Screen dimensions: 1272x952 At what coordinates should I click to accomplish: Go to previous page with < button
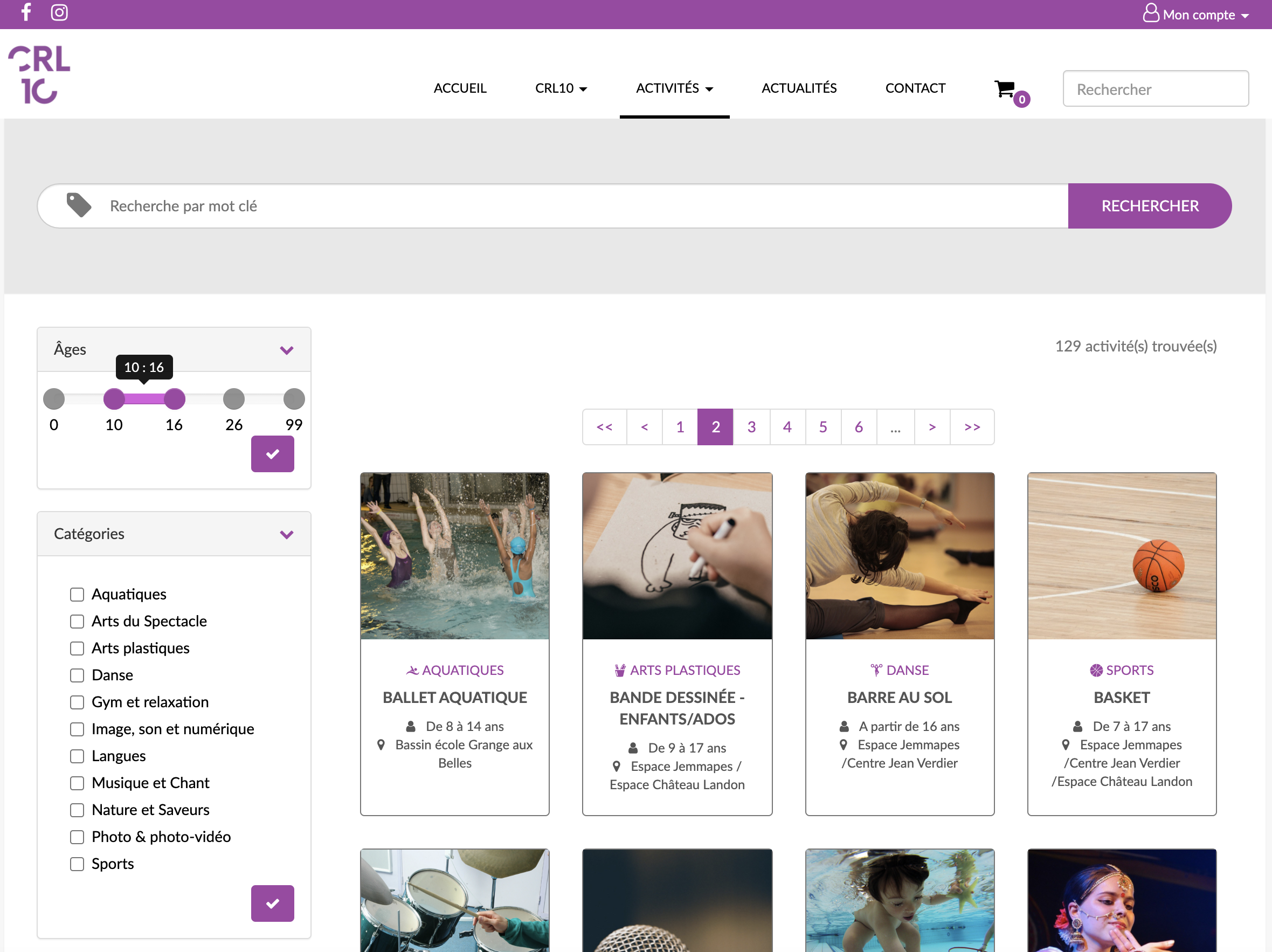(x=644, y=427)
